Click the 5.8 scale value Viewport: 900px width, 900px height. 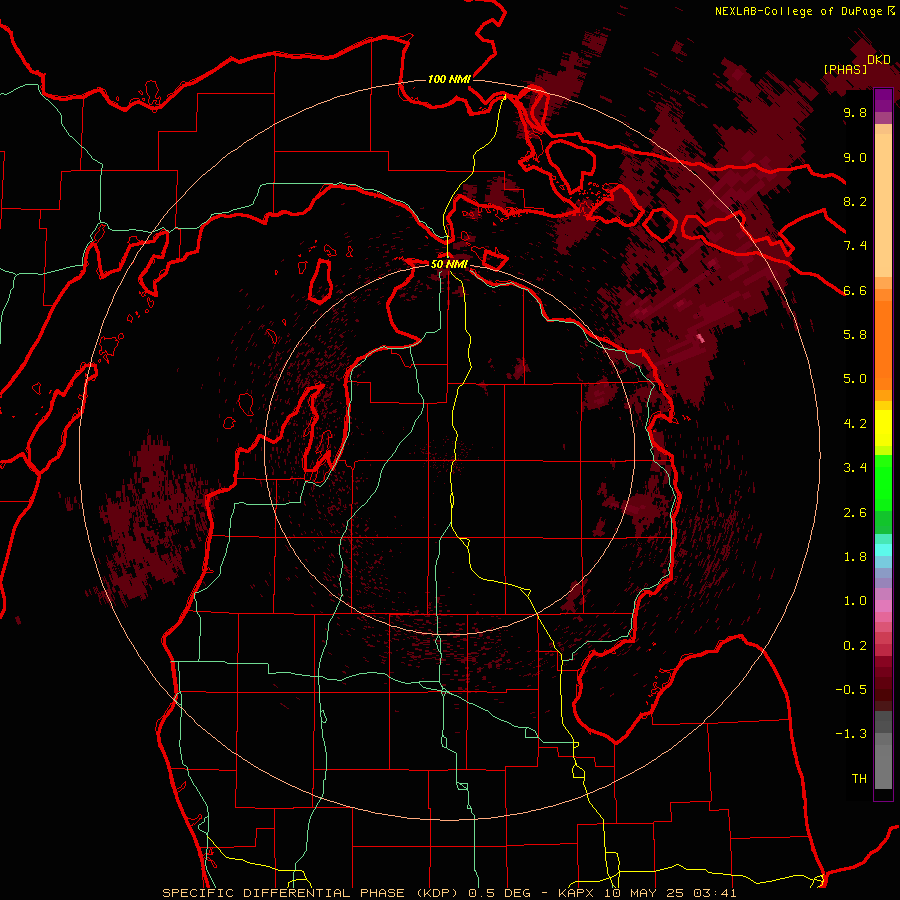[855, 335]
